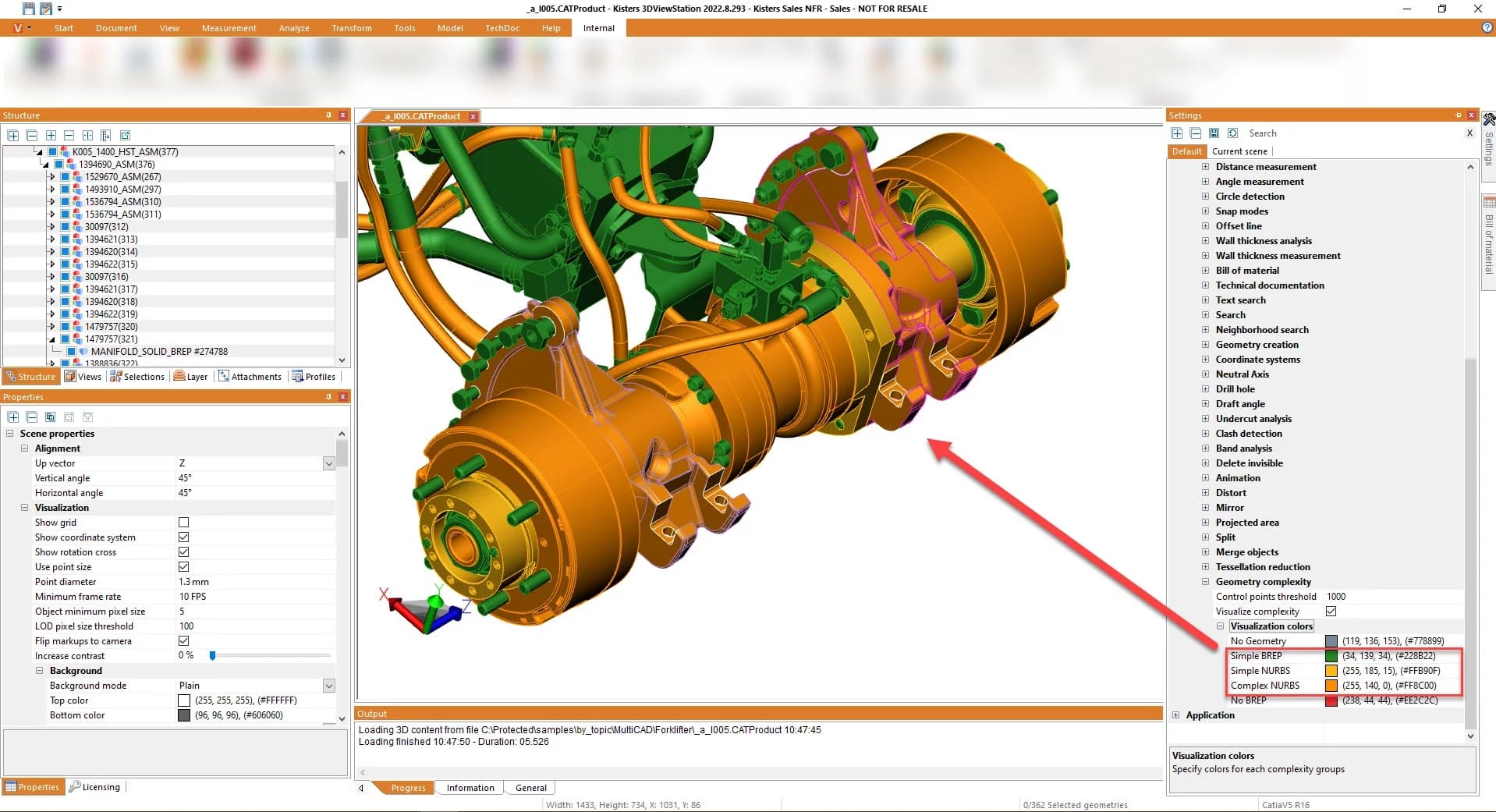Click expand-all icon in Structure panel toolbar
This screenshot has width=1496, height=812.
(x=13, y=135)
